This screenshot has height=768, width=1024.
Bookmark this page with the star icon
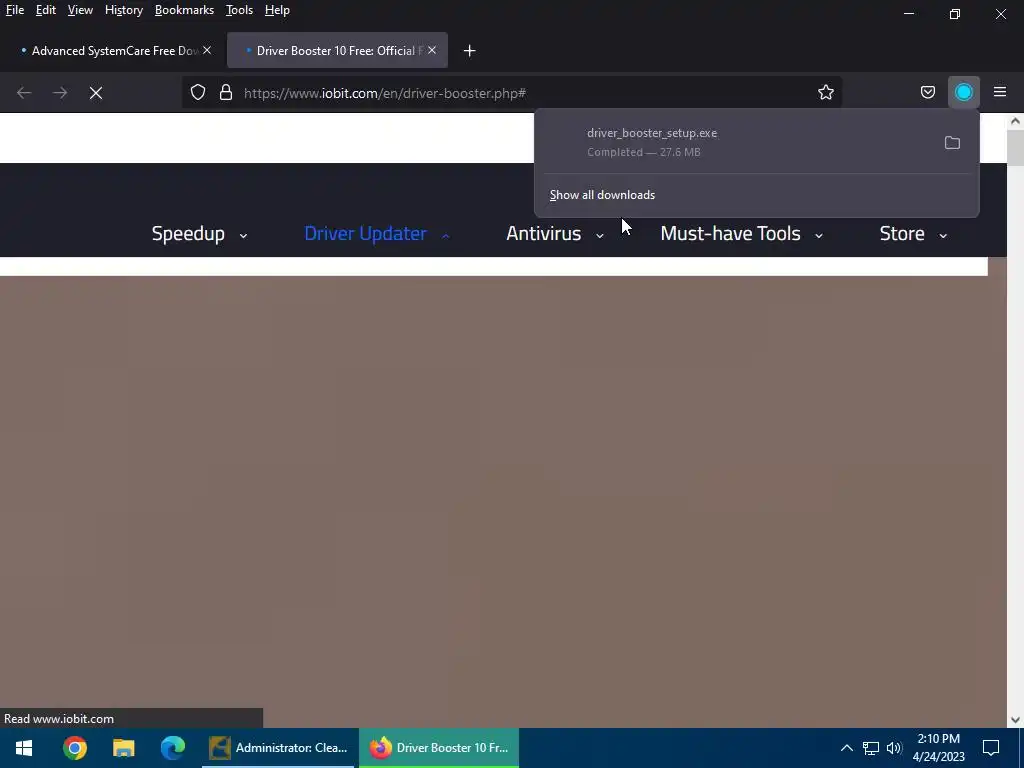point(825,93)
